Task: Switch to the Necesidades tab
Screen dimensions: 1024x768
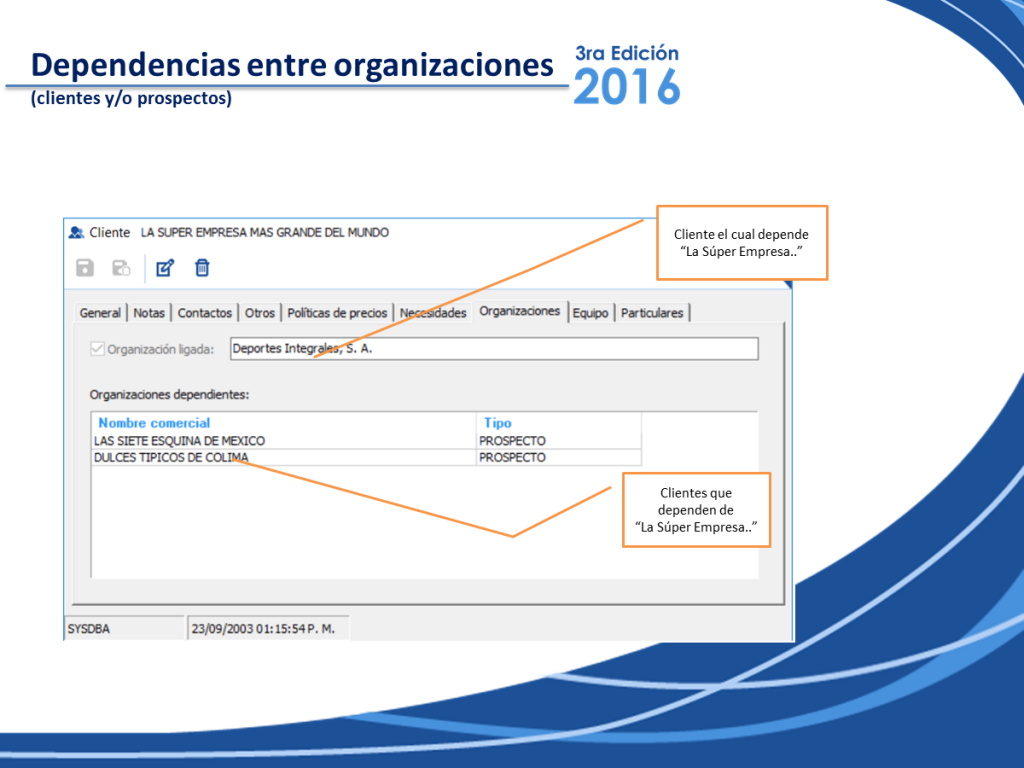Action: click(433, 313)
